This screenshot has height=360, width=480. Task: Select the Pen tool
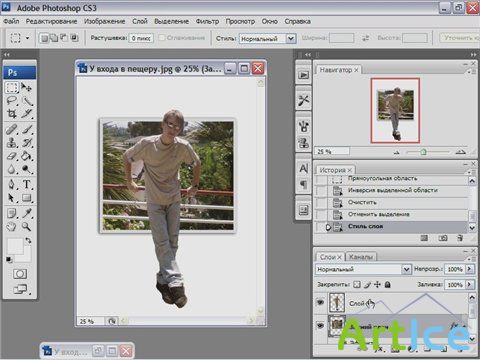click(12, 184)
